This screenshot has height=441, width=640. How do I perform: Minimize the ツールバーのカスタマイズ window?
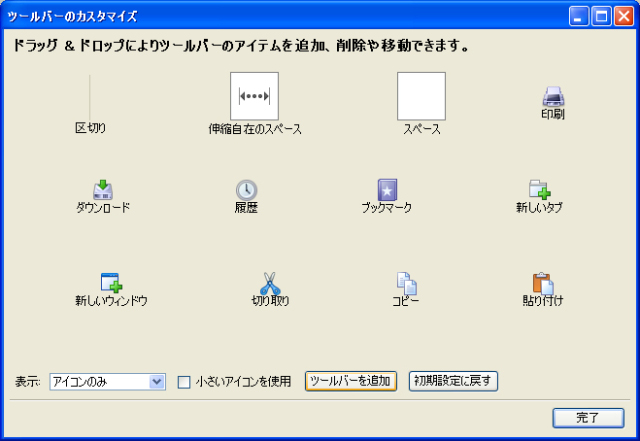tap(578, 16)
